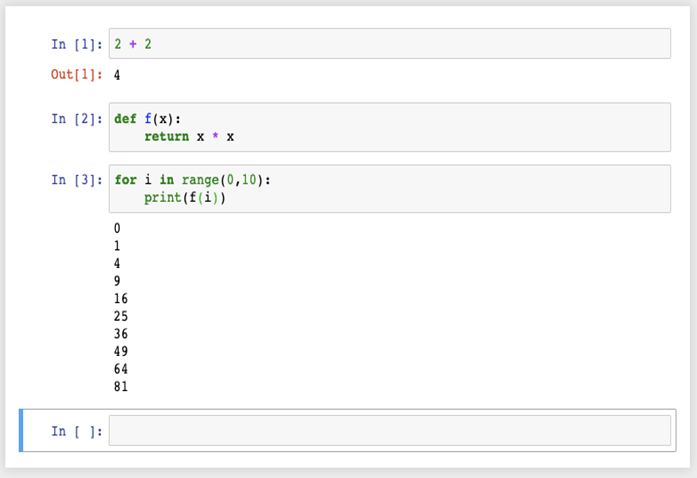Click the output line '36'
The image size is (697, 478).
[121, 333]
